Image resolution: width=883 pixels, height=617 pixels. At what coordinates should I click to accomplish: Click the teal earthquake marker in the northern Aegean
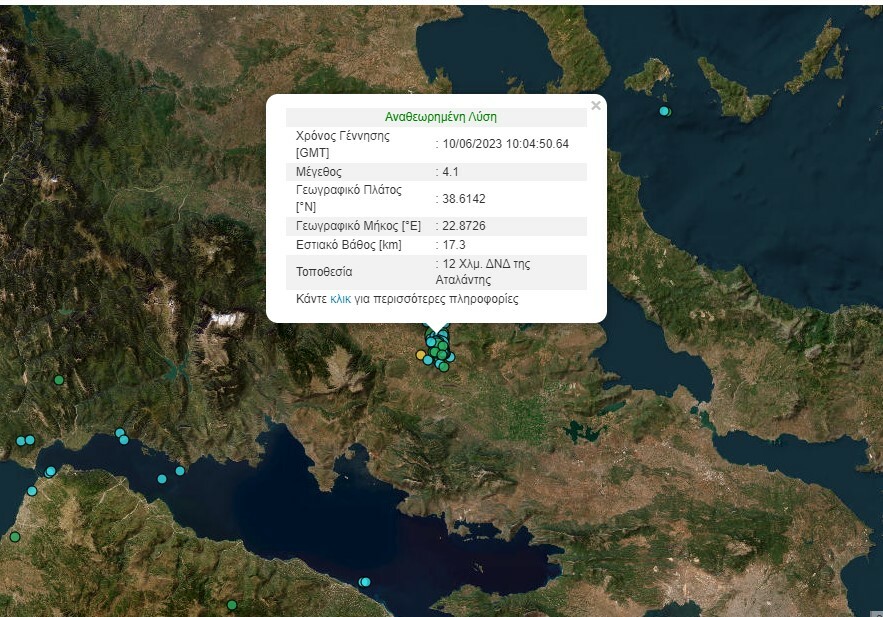[x=663, y=110]
